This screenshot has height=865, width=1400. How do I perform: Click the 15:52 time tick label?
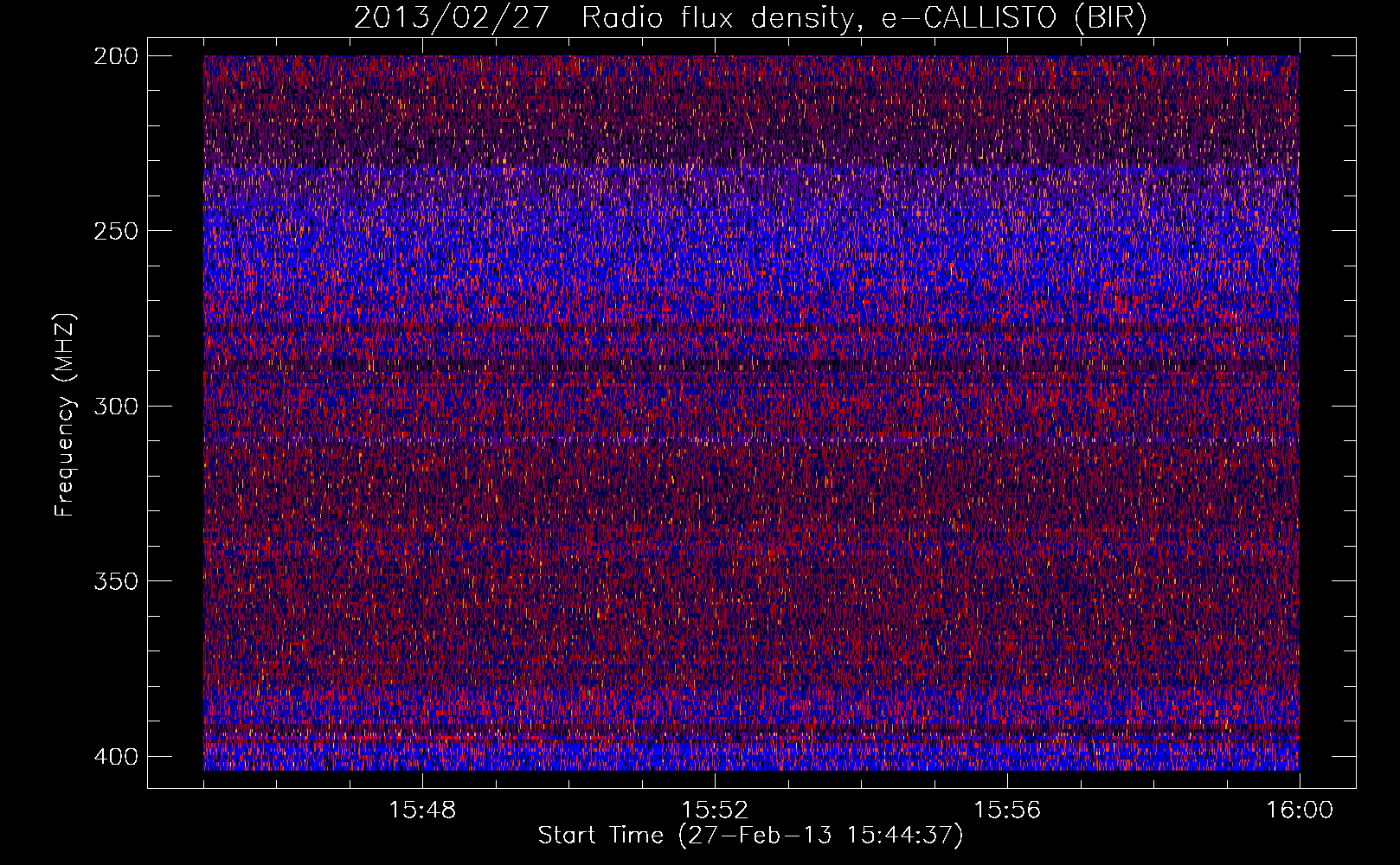point(715,811)
